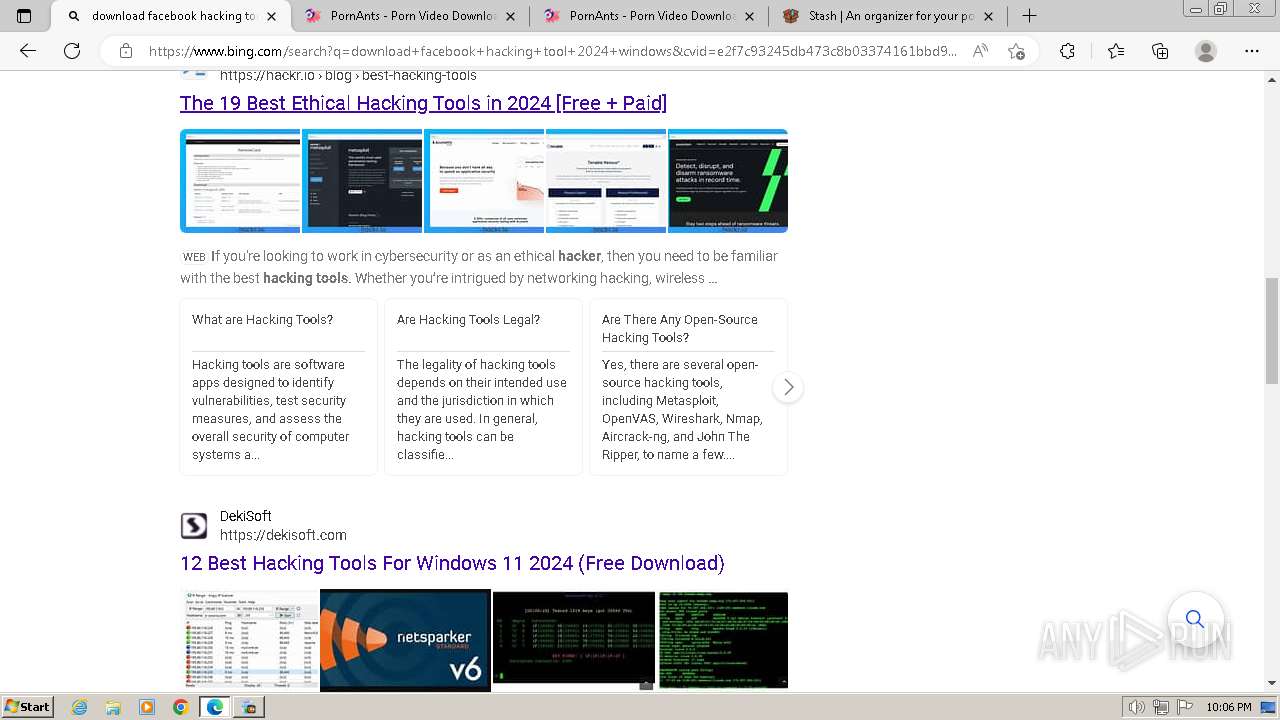Switch to the first PornAnts tab
Viewport: 1280px width, 720px height.
click(411, 16)
